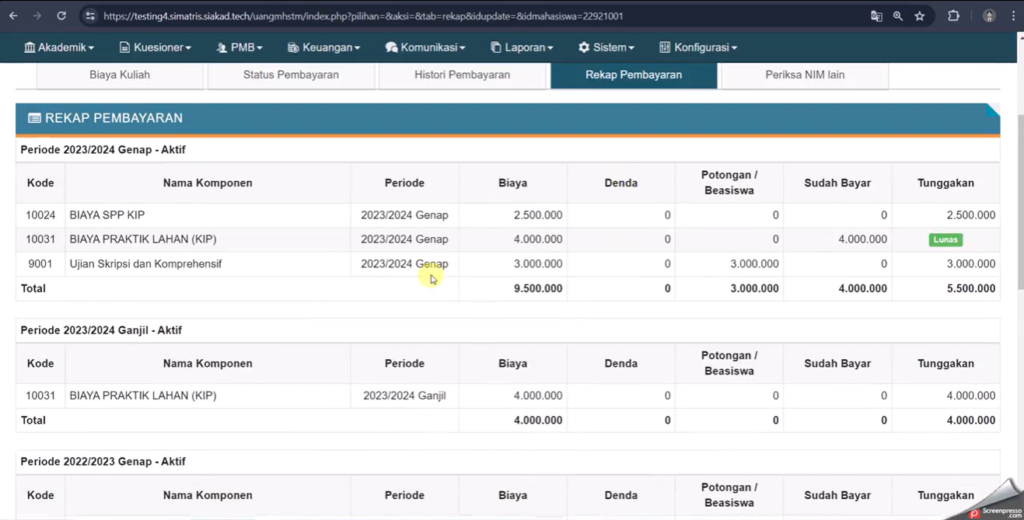
Task: Click the zoom magnifier icon in address bar
Action: 898,16
